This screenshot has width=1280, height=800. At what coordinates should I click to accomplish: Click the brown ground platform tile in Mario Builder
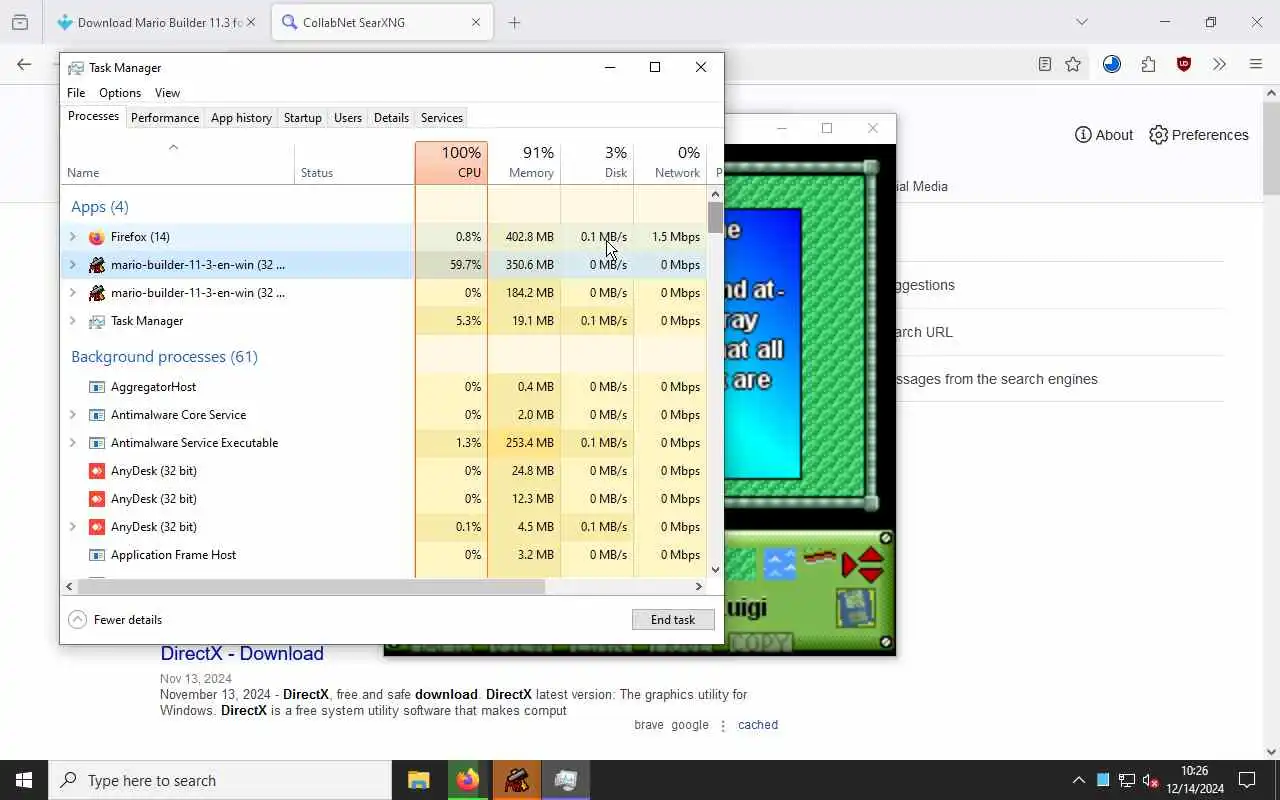click(x=820, y=557)
